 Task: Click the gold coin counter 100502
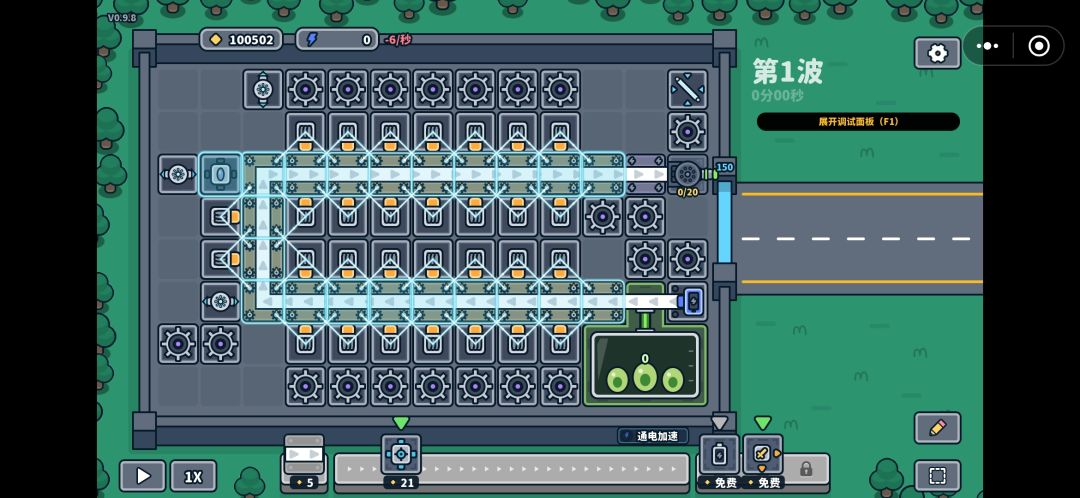point(241,39)
